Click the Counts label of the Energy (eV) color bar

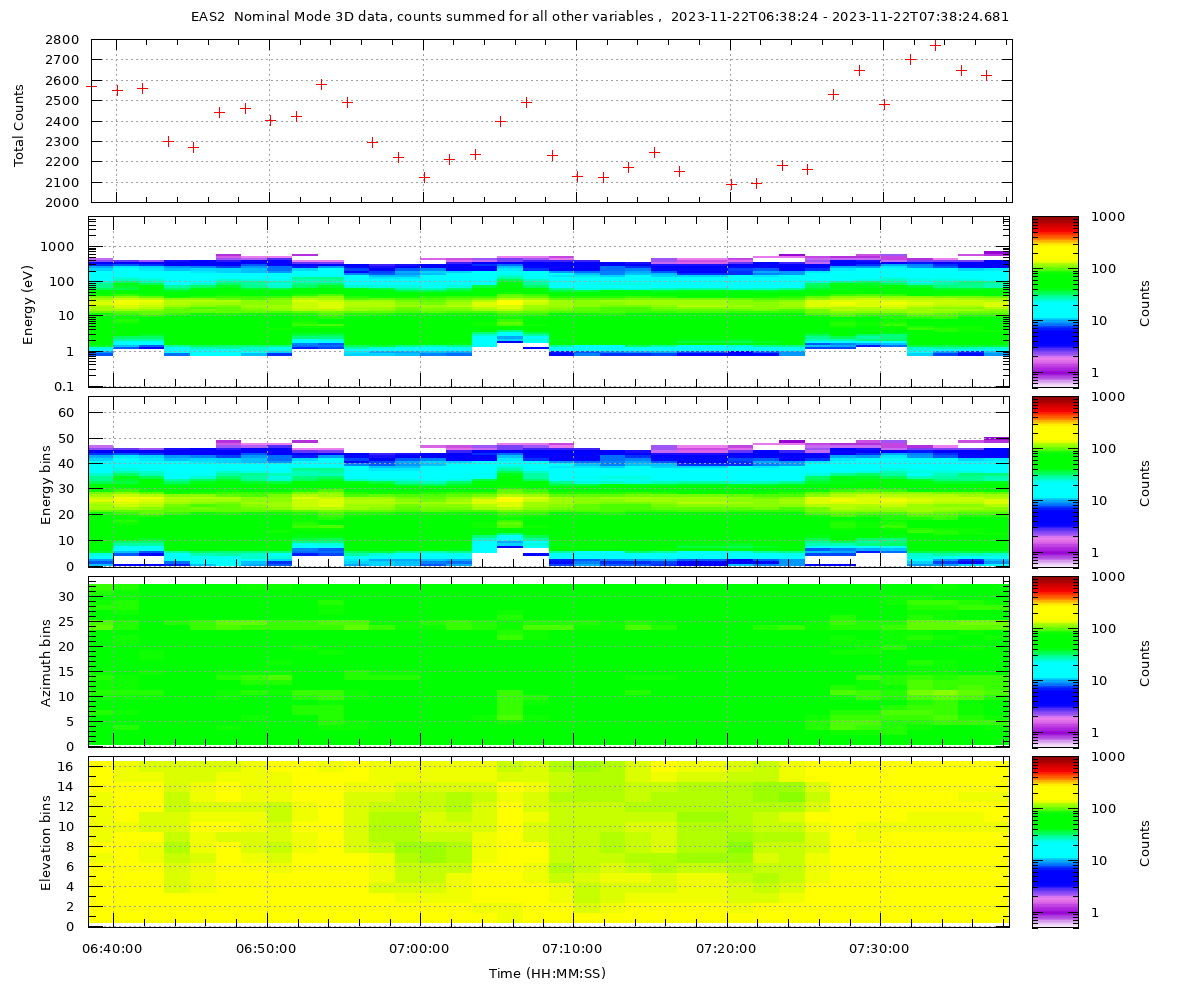pyautogui.click(x=1145, y=302)
